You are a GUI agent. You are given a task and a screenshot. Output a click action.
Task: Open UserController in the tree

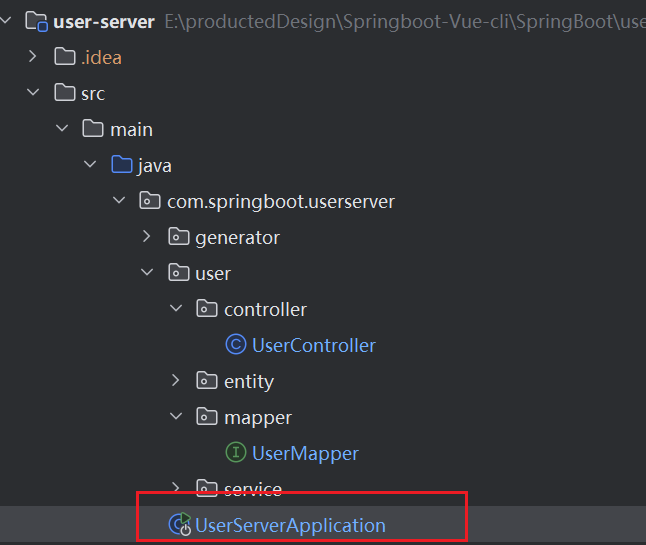point(313,345)
